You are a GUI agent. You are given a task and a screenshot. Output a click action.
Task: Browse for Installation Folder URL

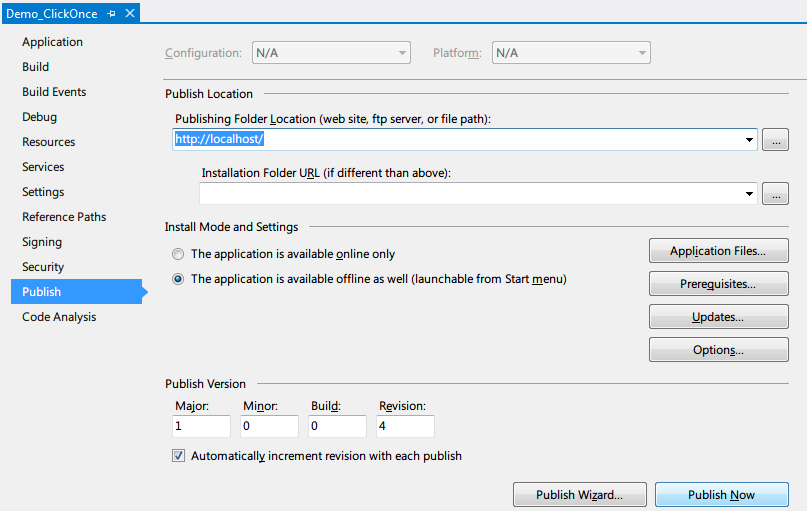tap(774, 194)
